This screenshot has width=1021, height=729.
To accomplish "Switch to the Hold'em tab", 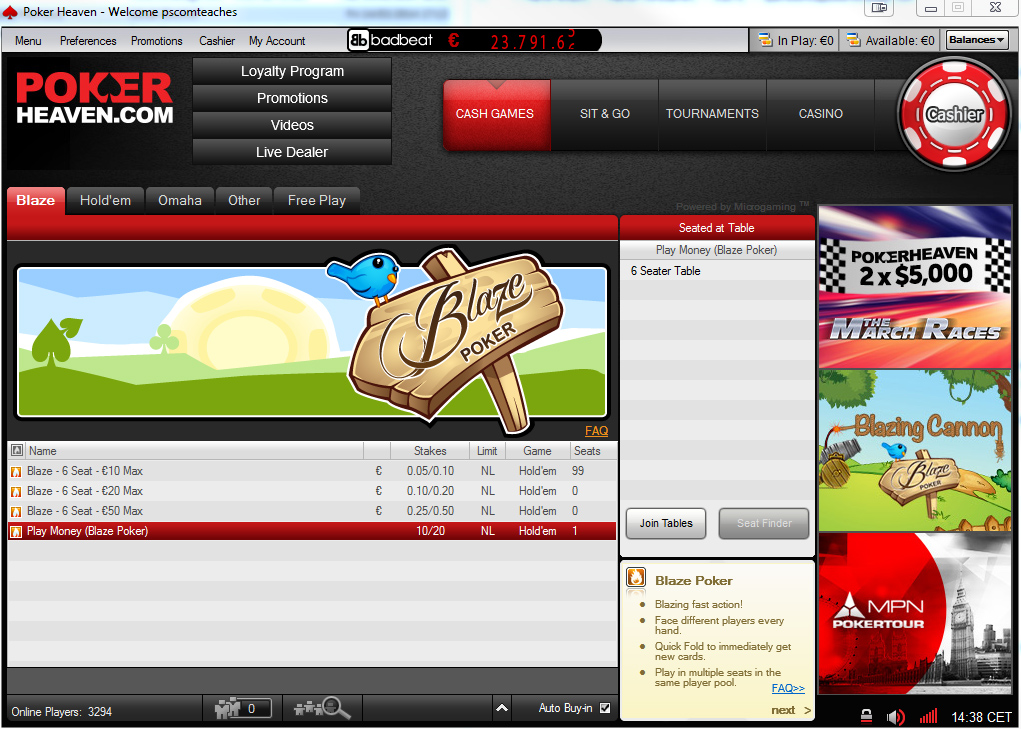I will click(x=105, y=200).
